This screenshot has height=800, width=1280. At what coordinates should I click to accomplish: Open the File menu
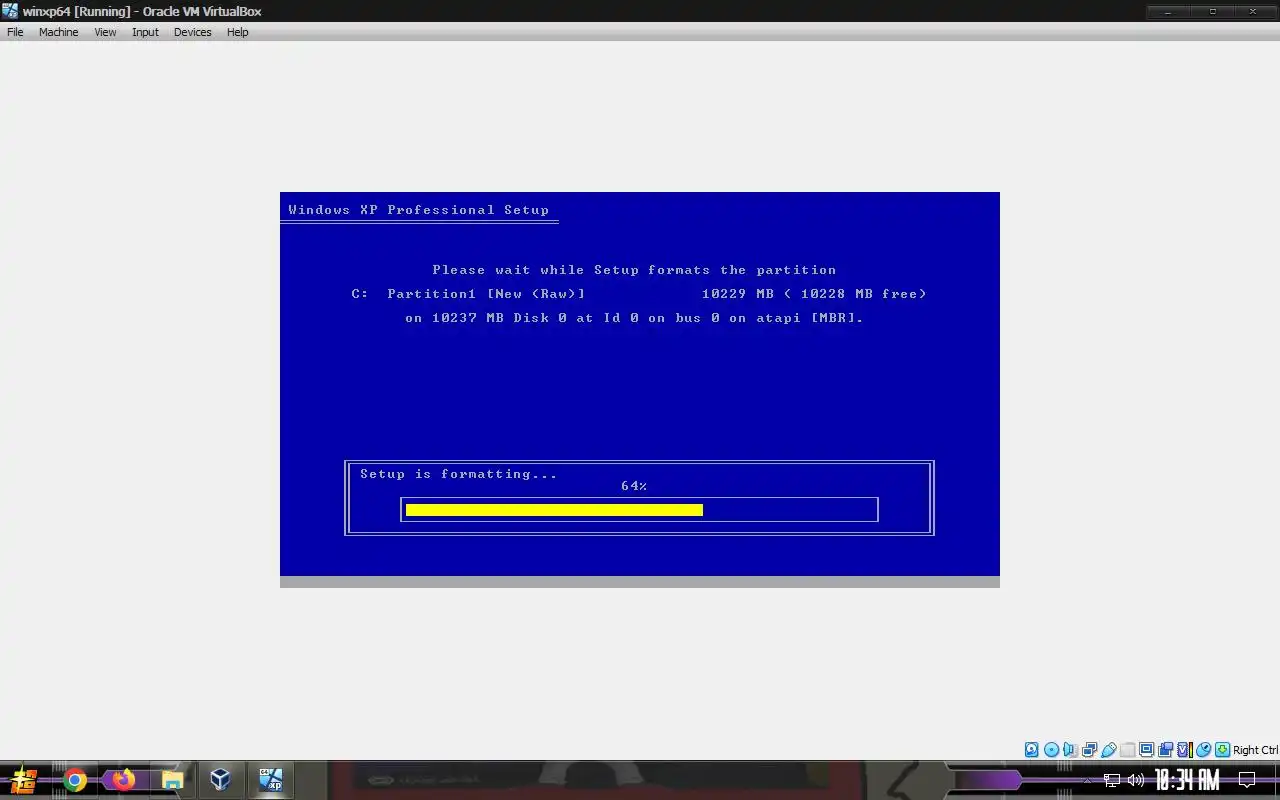click(x=15, y=32)
